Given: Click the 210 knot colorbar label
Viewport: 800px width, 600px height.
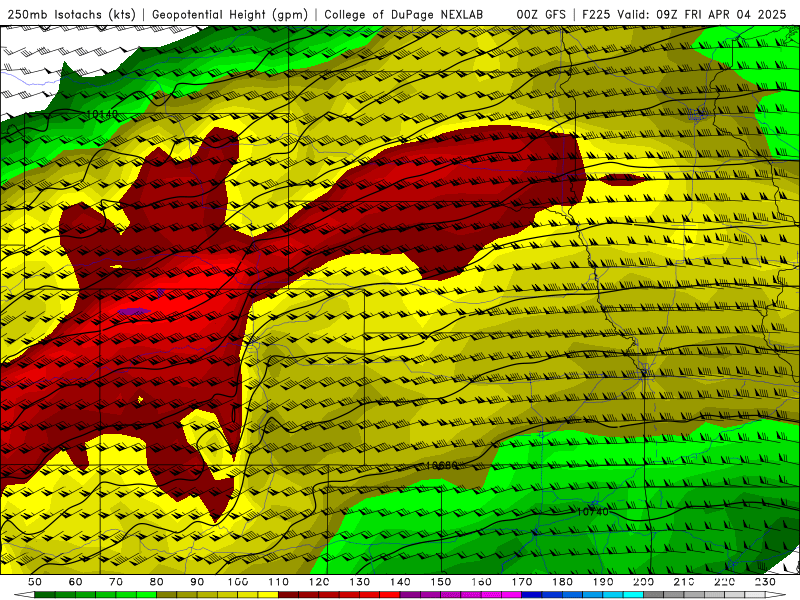Looking at the screenshot, I should point(685,582).
